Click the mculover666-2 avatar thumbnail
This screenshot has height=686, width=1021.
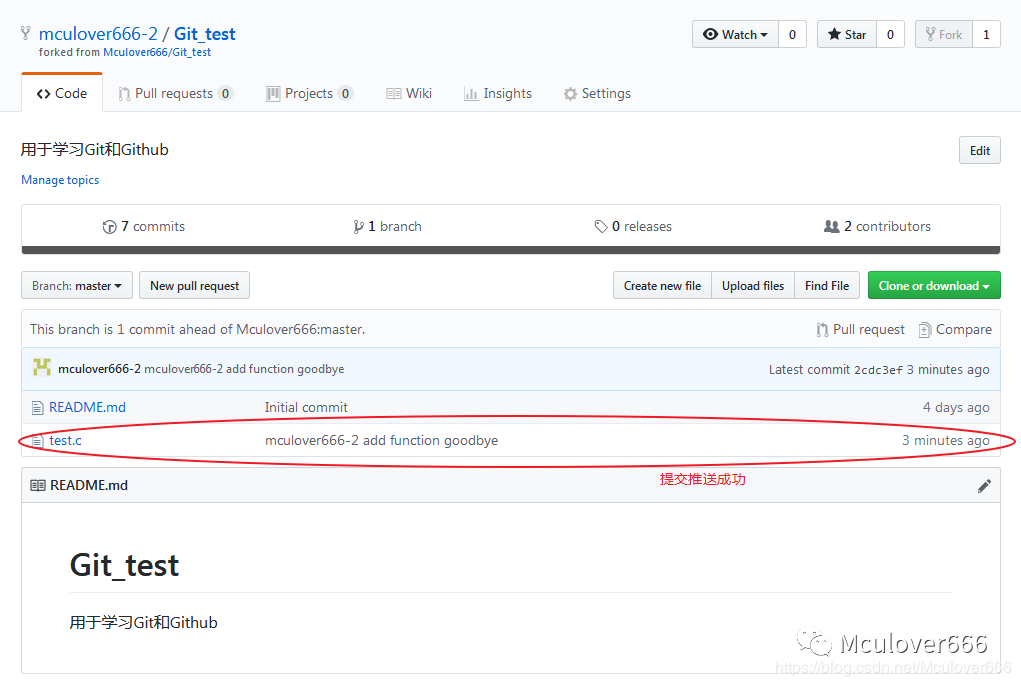pyautogui.click(x=42, y=368)
